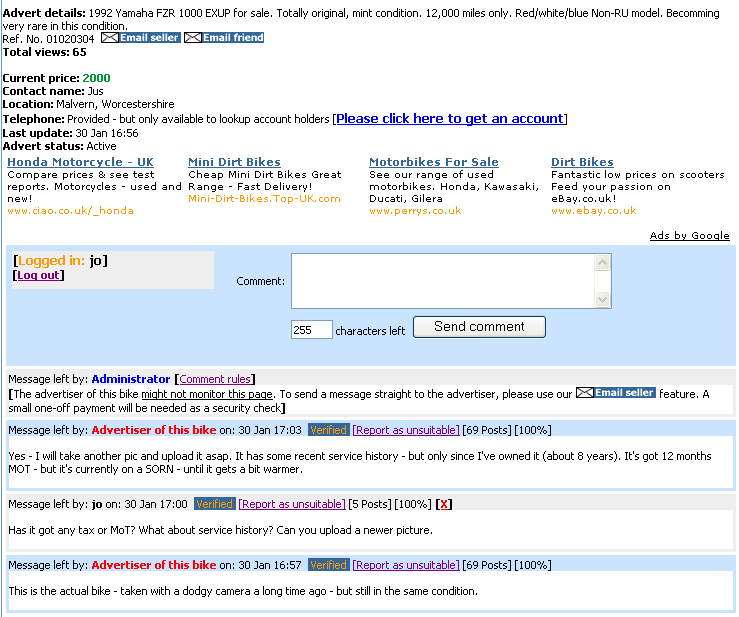Click Email seller icon in Administrator message
The height and width of the screenshot is (617, 739).
(x=616, y=393)
